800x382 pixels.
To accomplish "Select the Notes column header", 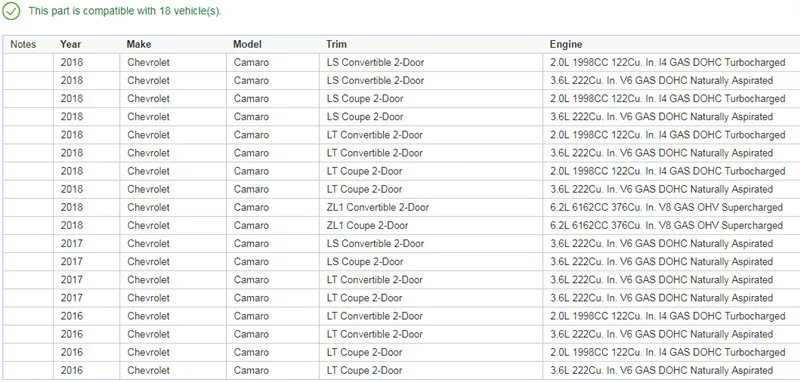I will 23,44.
